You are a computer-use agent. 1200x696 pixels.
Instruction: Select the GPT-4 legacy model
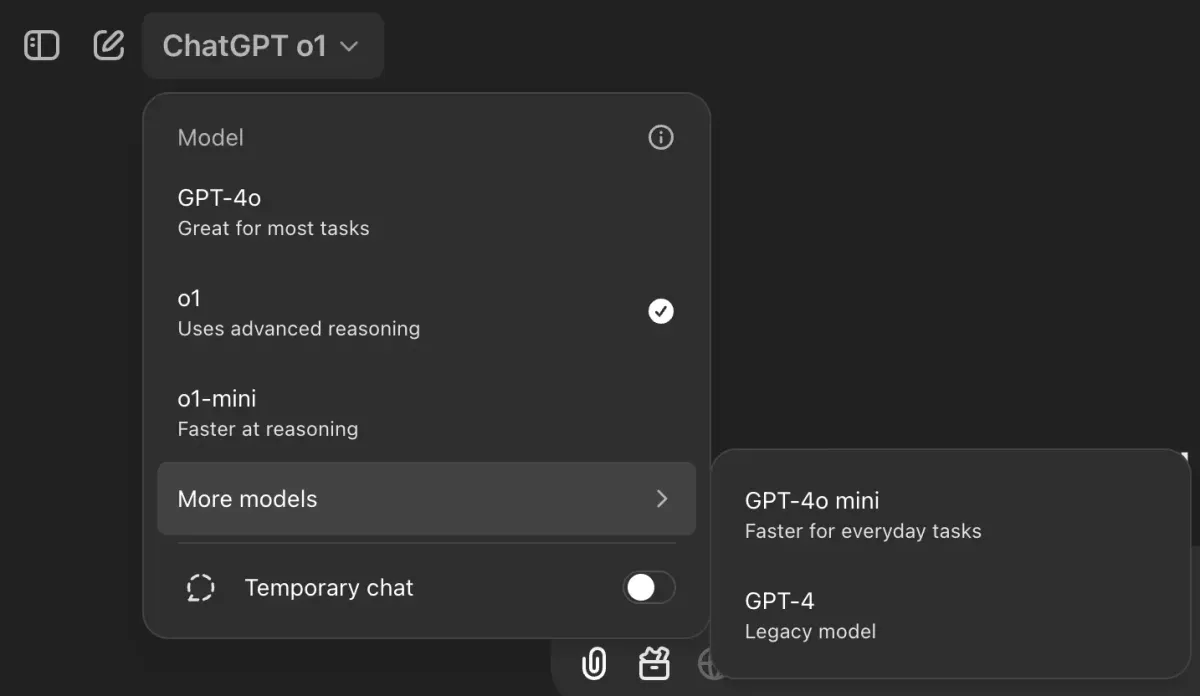pyautogui.click(x=810, y=615)
